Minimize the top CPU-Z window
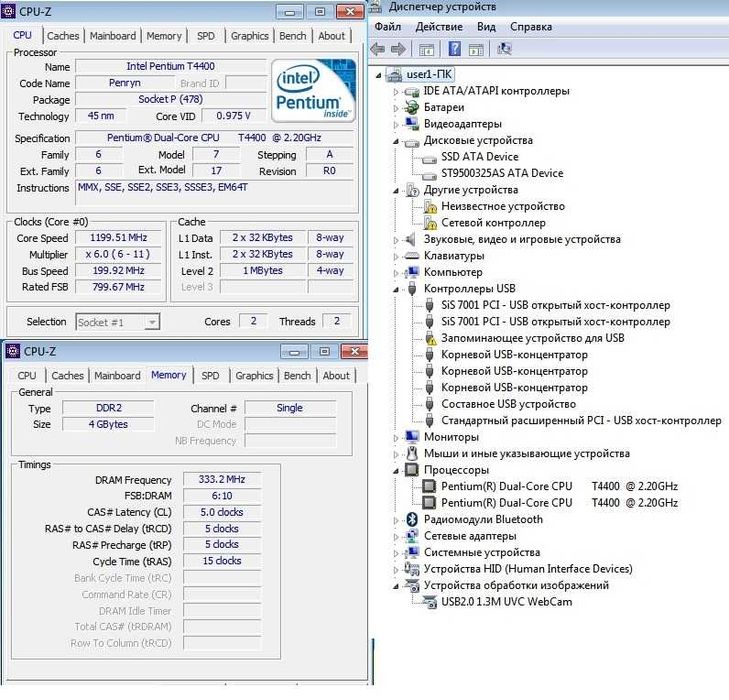Viewport: 729px width, 700px height. click(290, 12)
